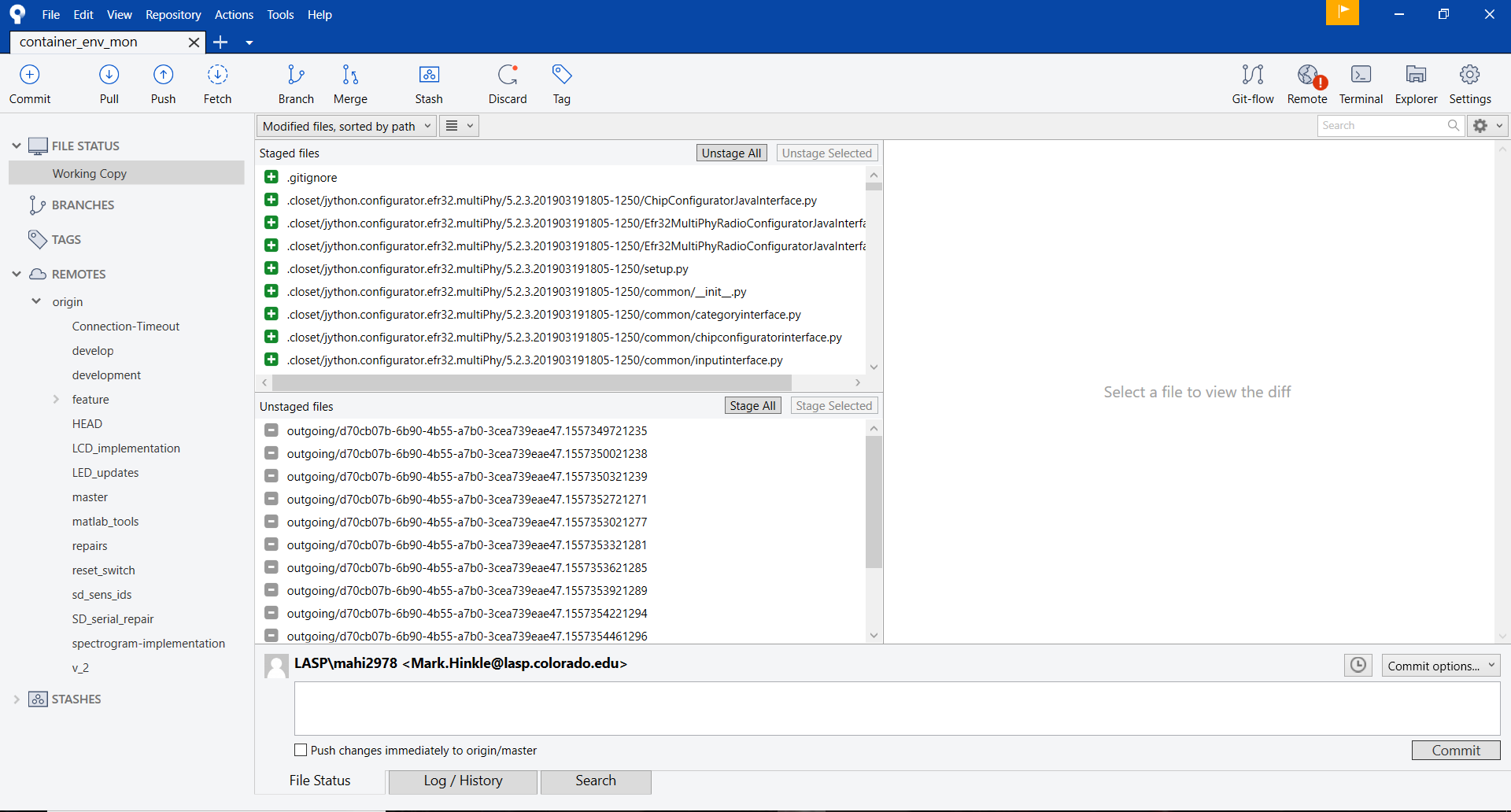The image size is (1511, 812).
Task: Collapse the origin remote node
Action: [x=36, y=301]
